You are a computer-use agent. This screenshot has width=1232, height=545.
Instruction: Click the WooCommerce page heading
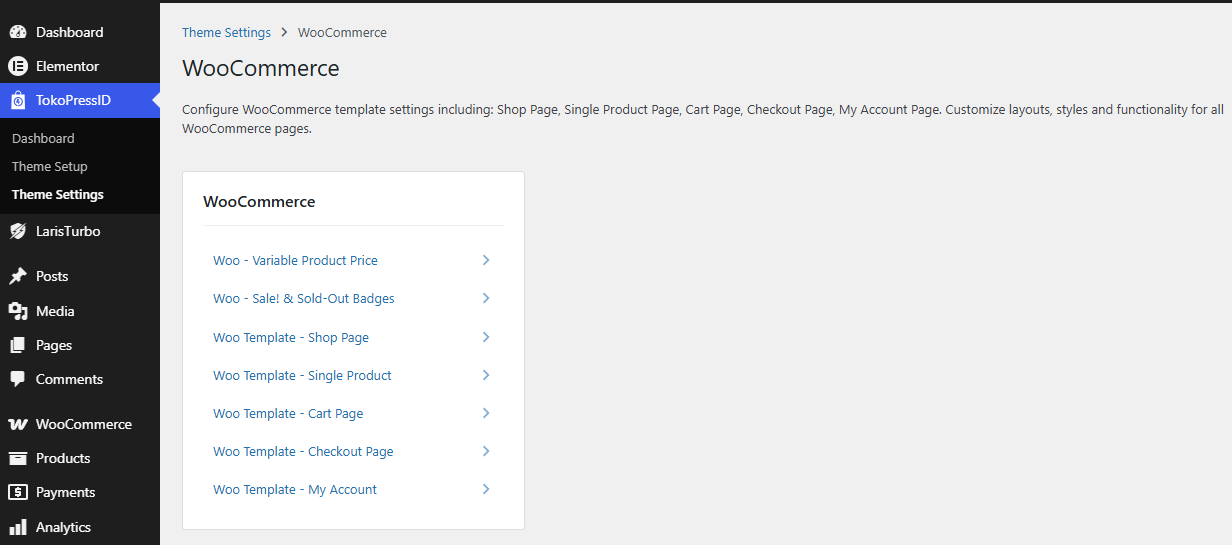click(261, 68)
